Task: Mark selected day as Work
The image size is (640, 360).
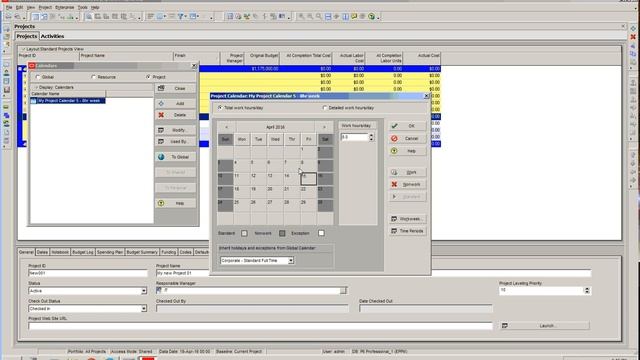Action: (x=407, y=172)
